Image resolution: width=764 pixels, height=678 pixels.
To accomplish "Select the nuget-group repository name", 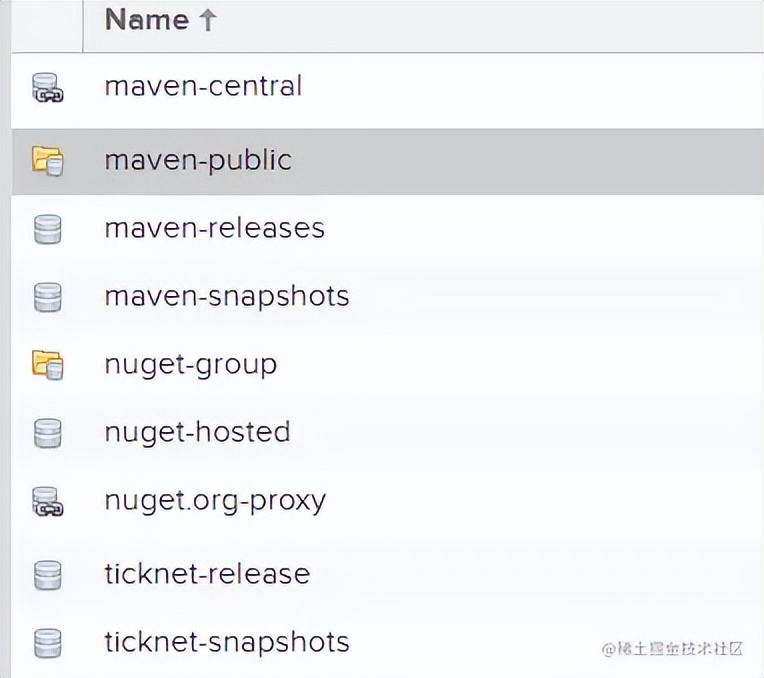I will click(190, 364).
